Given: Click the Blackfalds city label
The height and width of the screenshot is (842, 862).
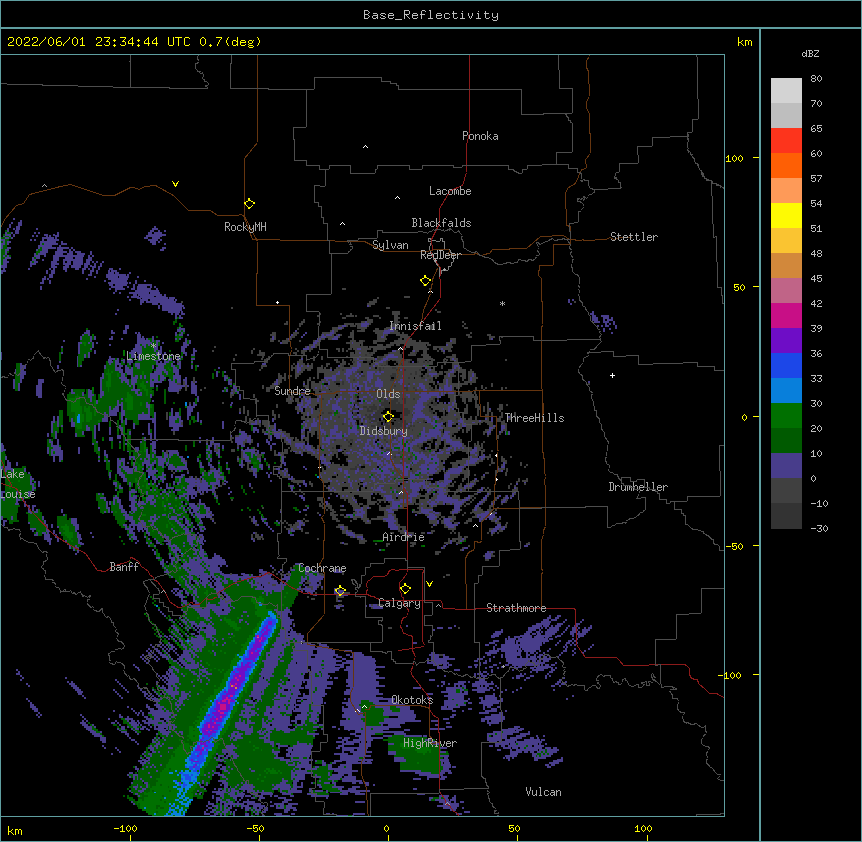Looking at the screenshot, I should [x=441, y=223].
